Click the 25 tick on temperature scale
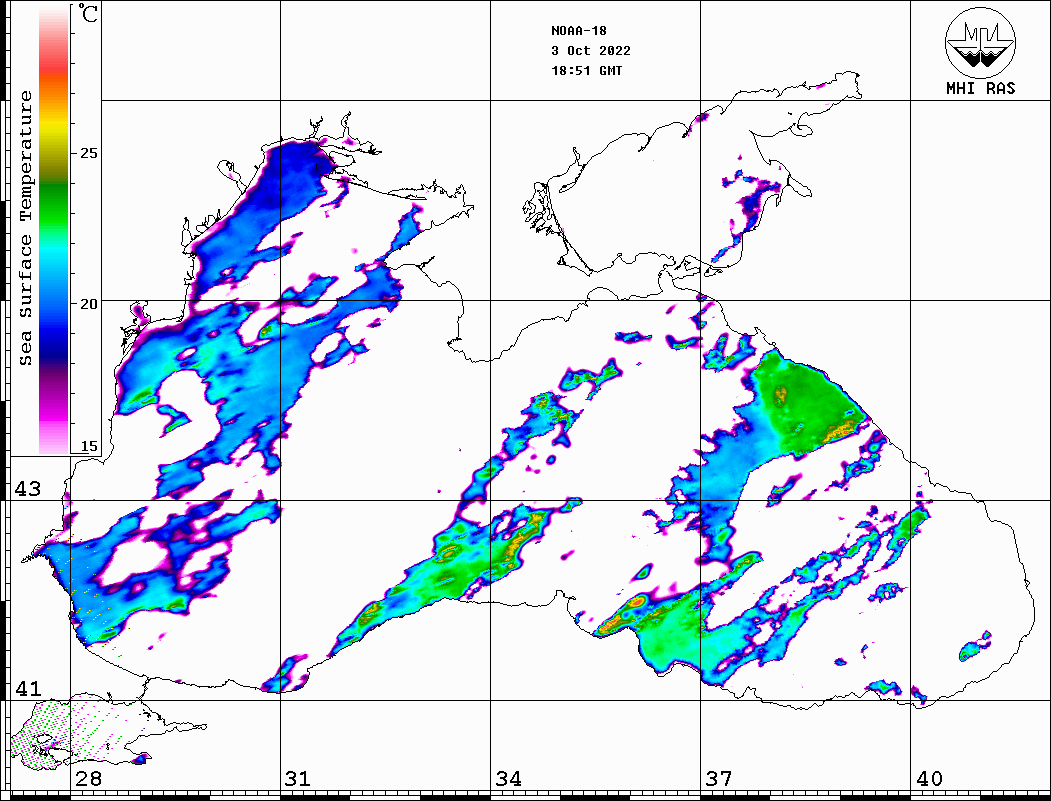1051x801 pixels. pyautogui.click(x=88, y=153)
